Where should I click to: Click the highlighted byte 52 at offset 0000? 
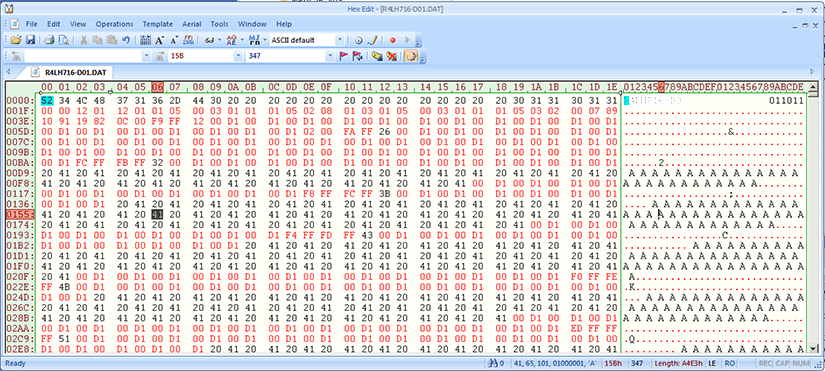47,101
